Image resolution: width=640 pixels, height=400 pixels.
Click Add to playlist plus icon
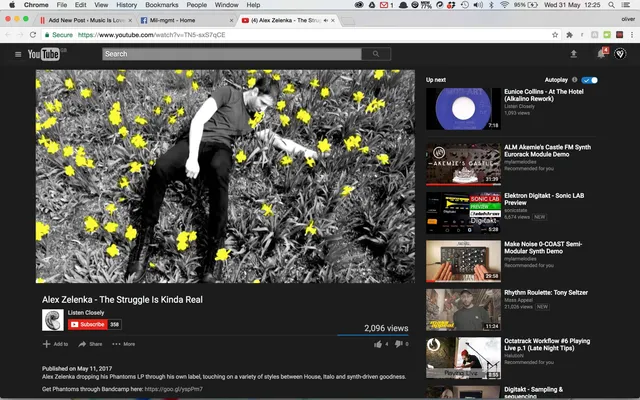click(x=47, y=344)
